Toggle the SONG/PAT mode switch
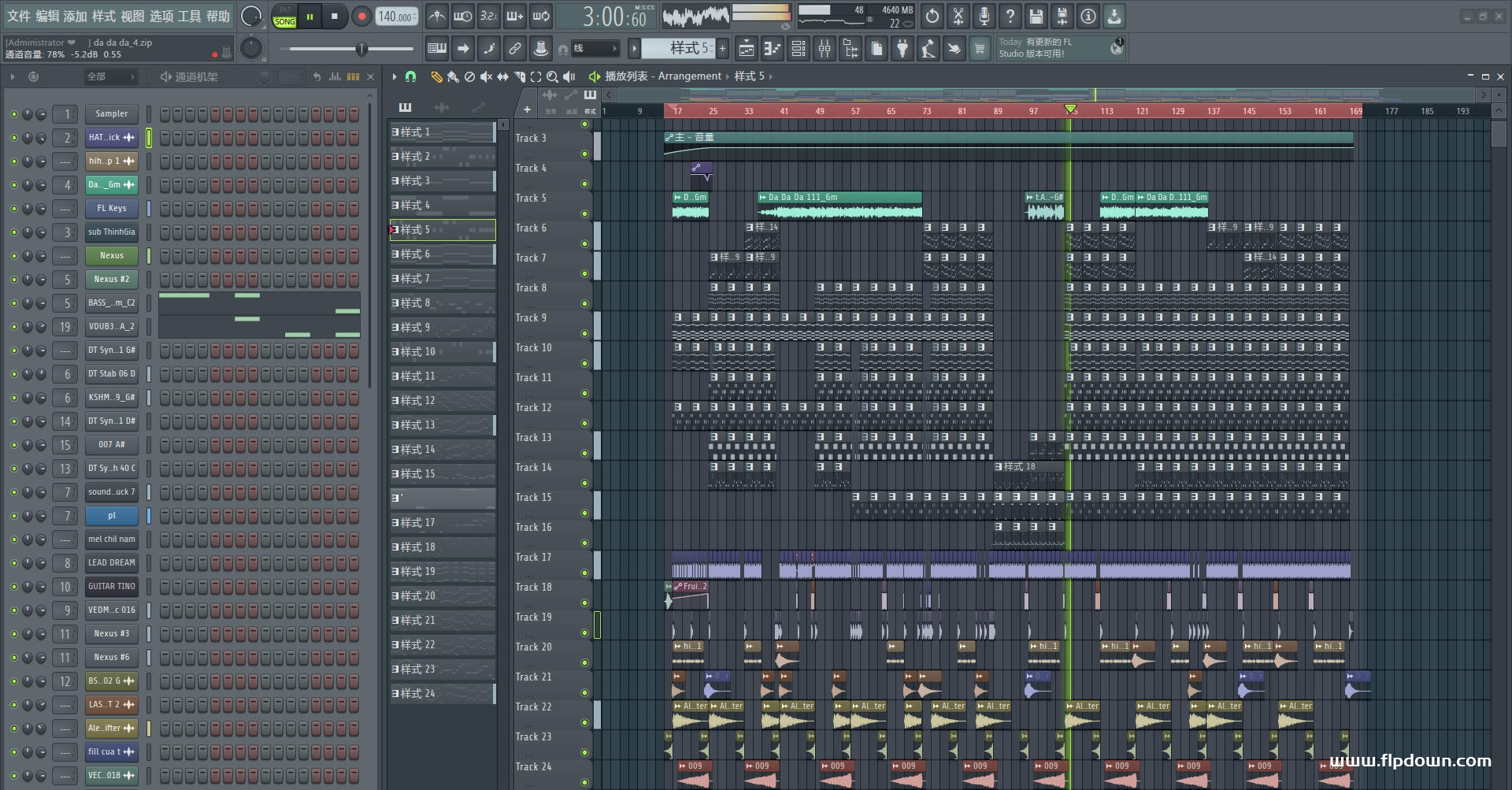This screenshot has width=1512, height=790. coord(285,17)
